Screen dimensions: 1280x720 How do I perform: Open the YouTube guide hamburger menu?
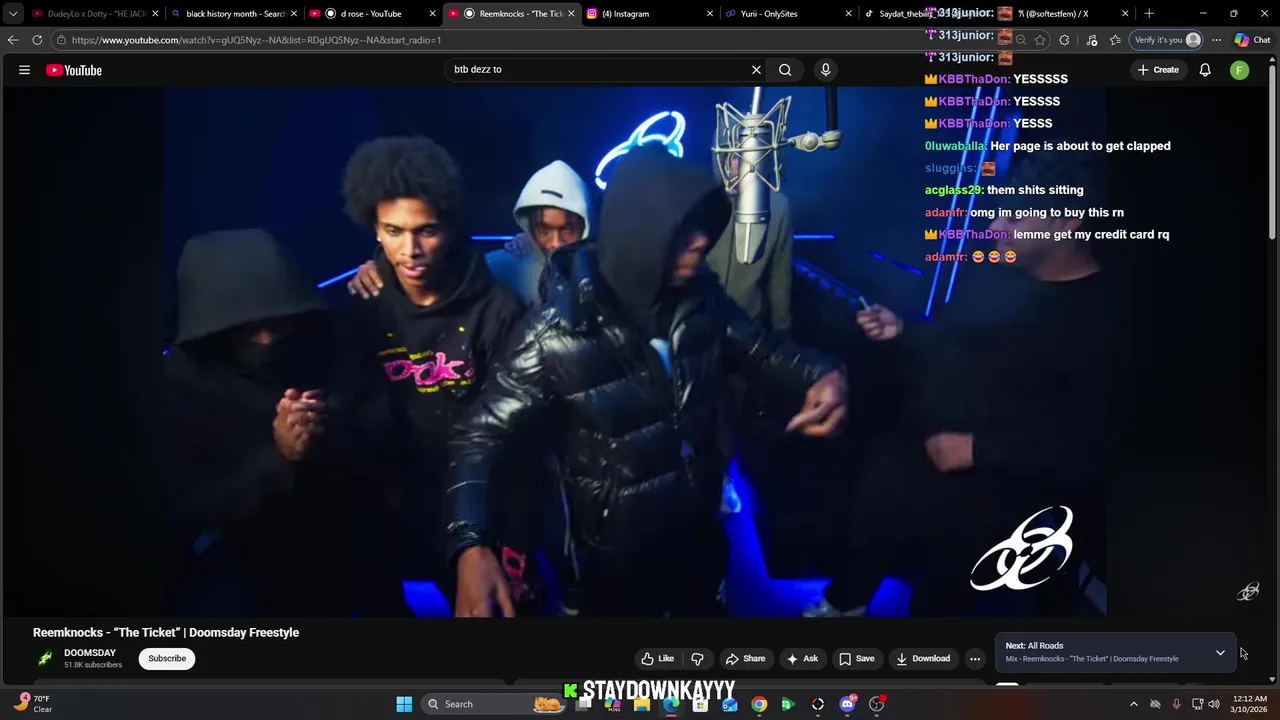[24, 70]
